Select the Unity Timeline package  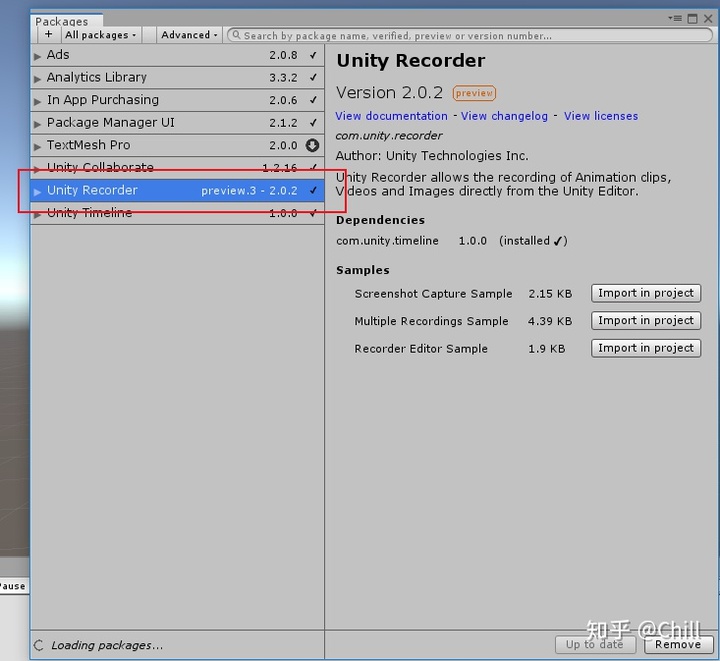point(177,213)
